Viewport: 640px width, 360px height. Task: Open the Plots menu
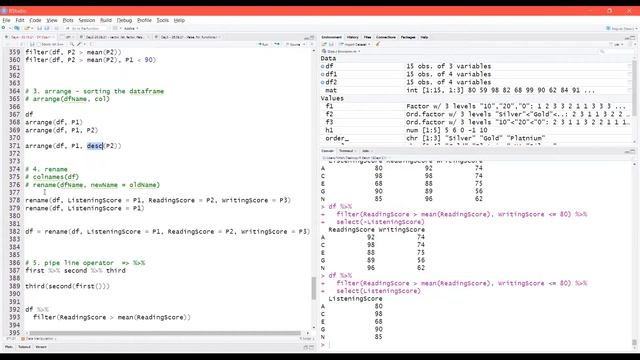[68, 20]
